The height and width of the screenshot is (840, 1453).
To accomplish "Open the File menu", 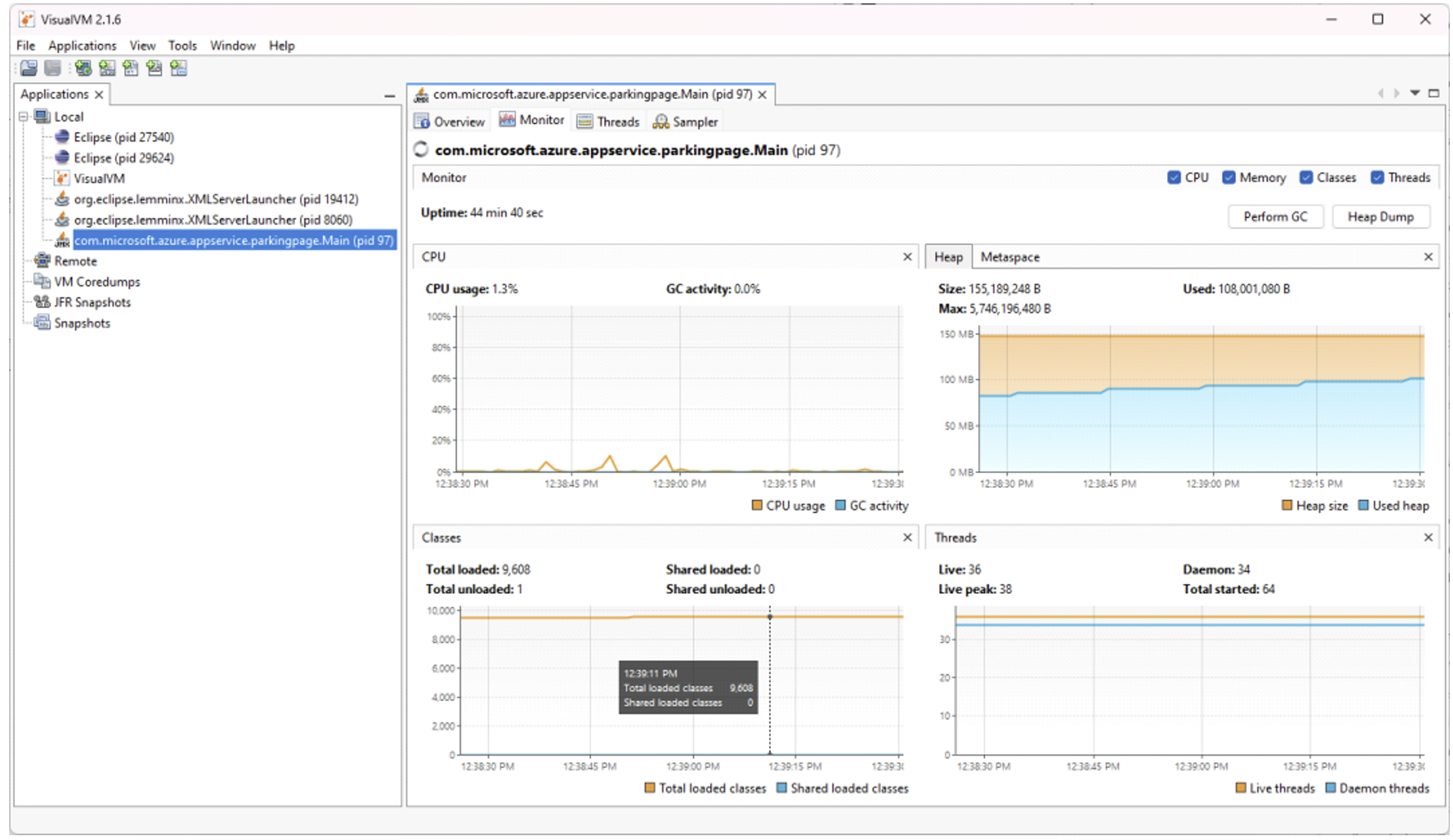I will coord(25,46).
